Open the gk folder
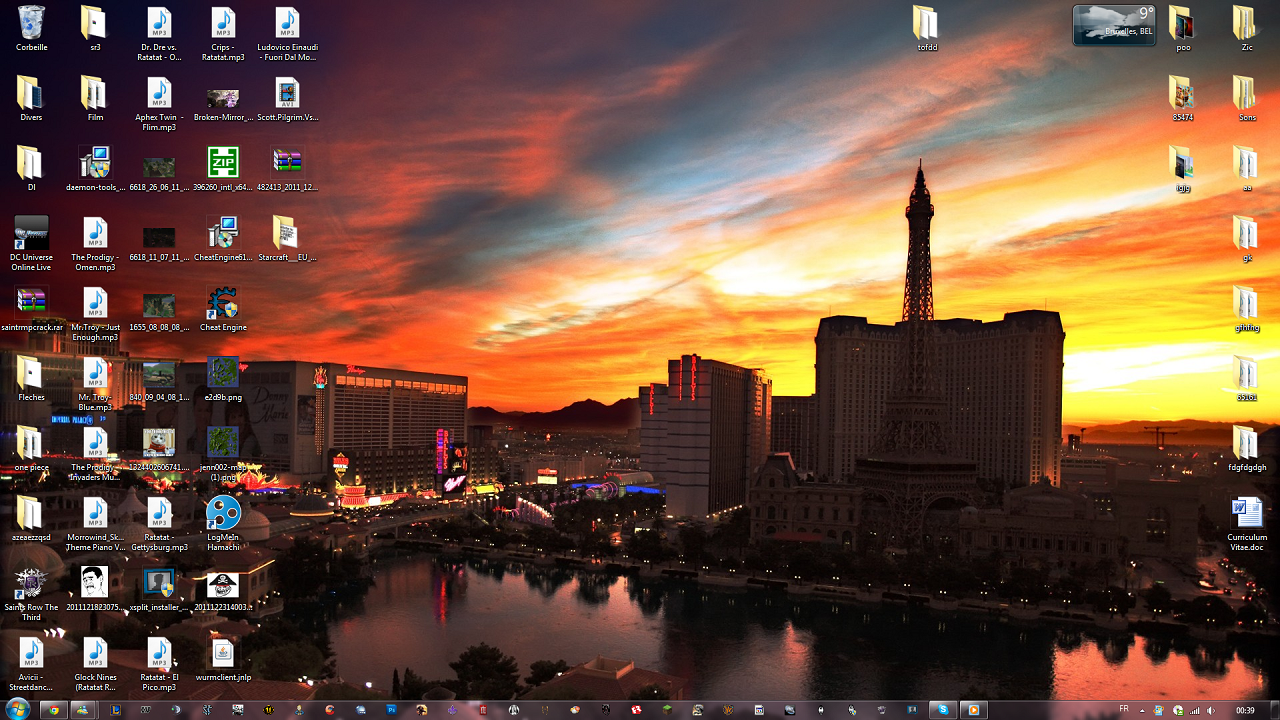1280x720 pixels. [x=1247, y=238]
